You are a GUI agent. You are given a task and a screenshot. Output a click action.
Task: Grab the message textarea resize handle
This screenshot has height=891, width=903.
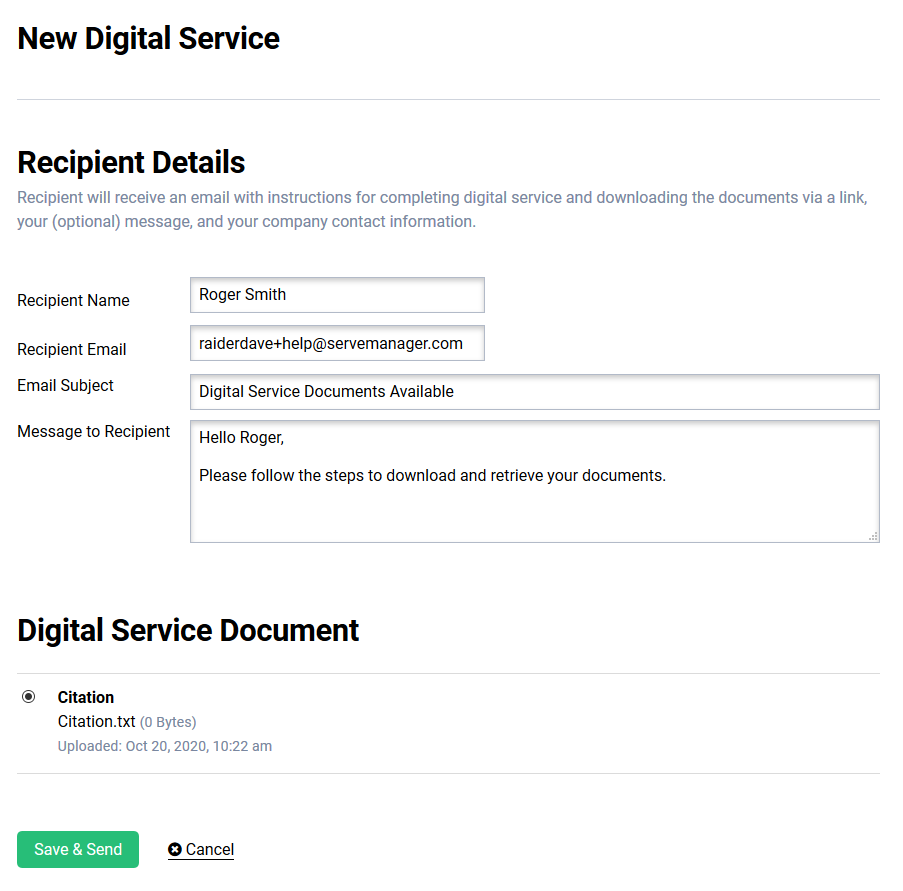point(873,536)
